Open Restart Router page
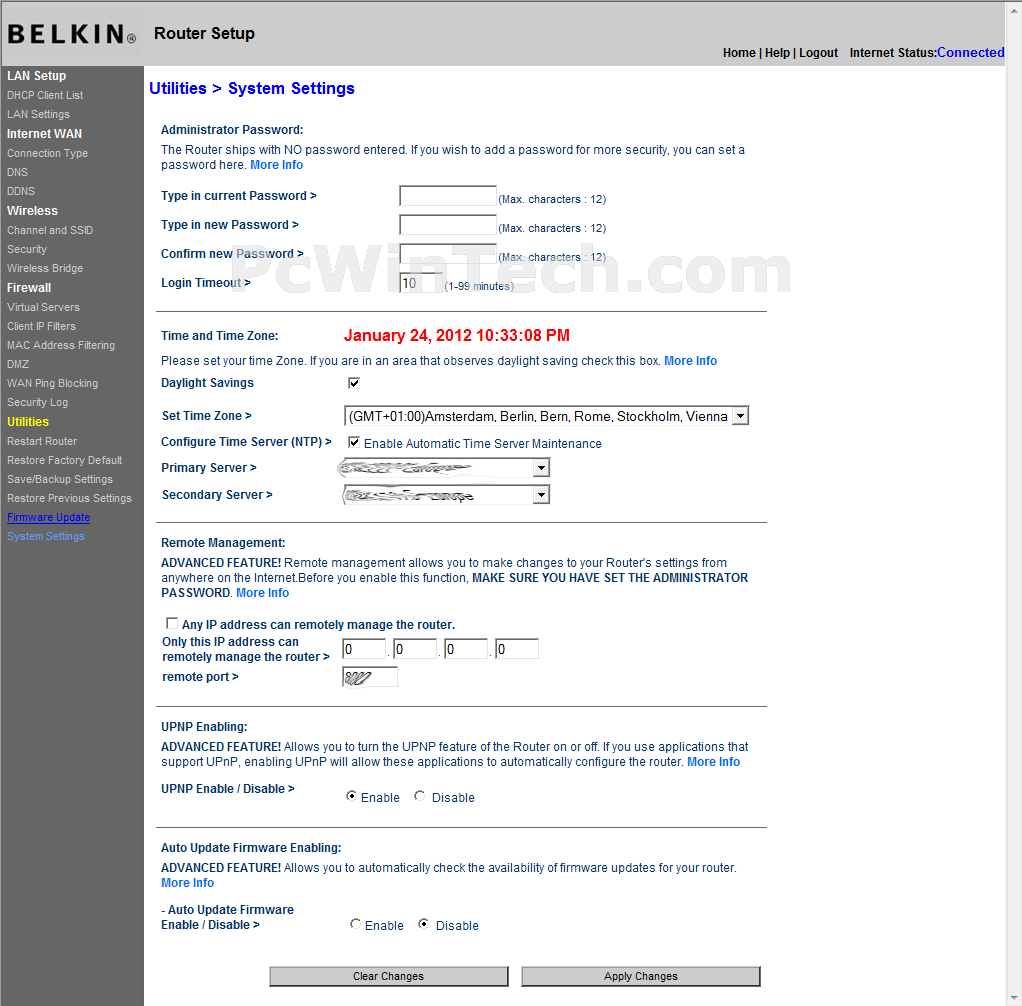Viewport: 1022px width, 1006px height. click(42, 441)
